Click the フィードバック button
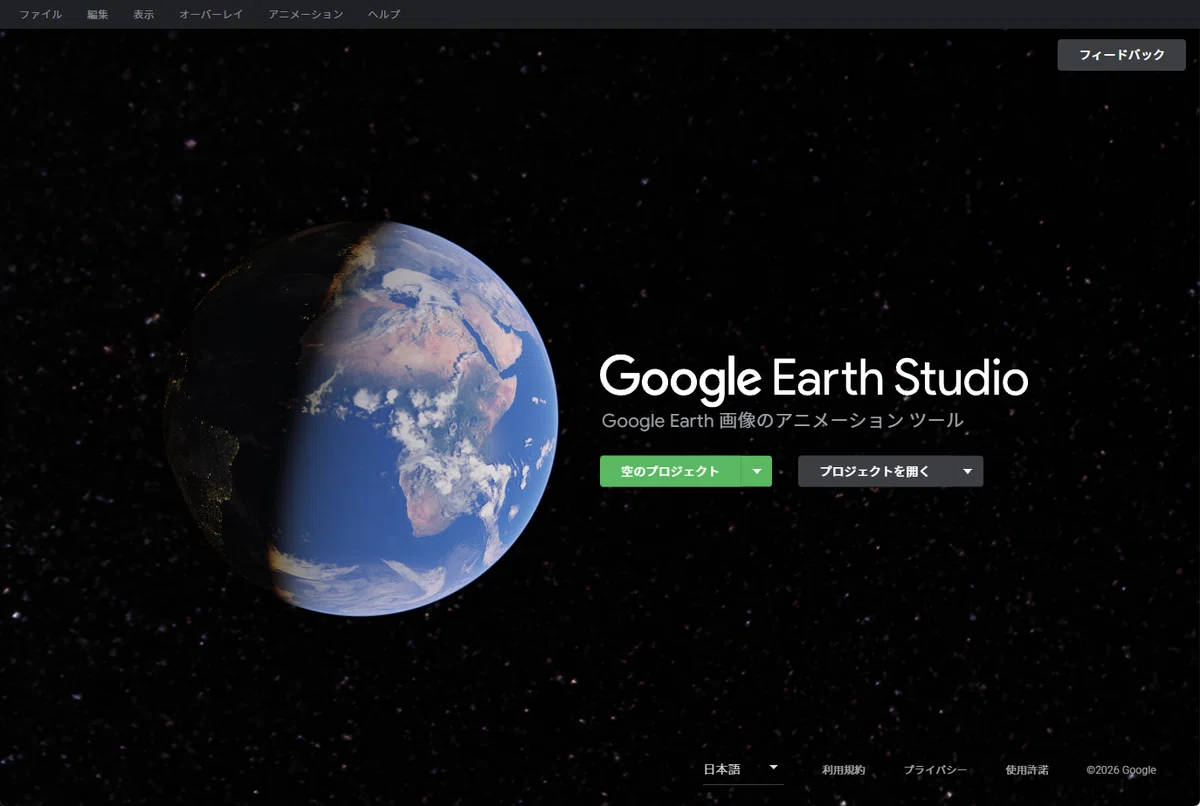This screenshot has height=806, width=1200. click(x=1122, y=55)
